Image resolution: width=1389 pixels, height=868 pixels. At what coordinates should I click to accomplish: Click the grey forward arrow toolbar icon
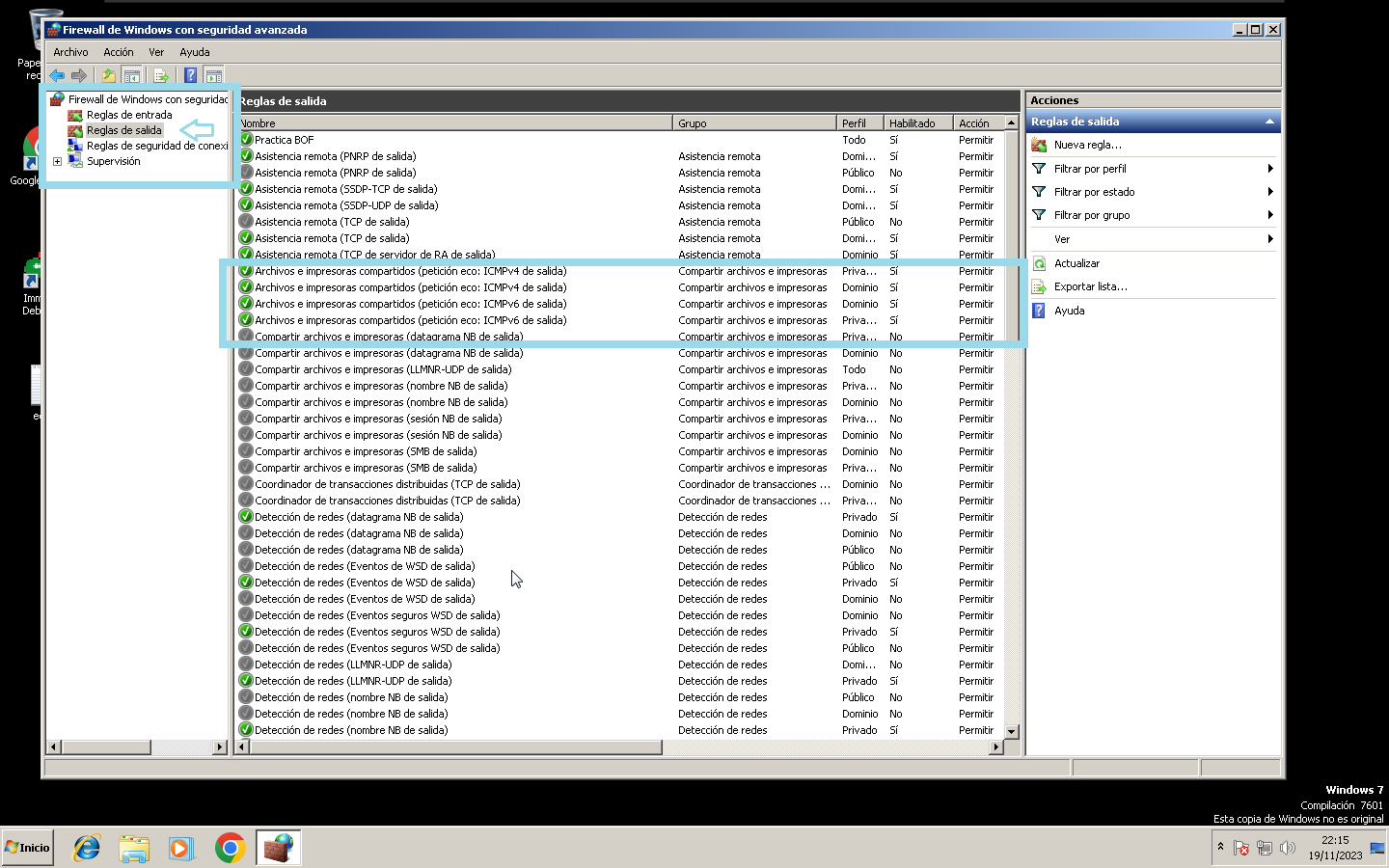pyautogui.click(x=79, y=75)
